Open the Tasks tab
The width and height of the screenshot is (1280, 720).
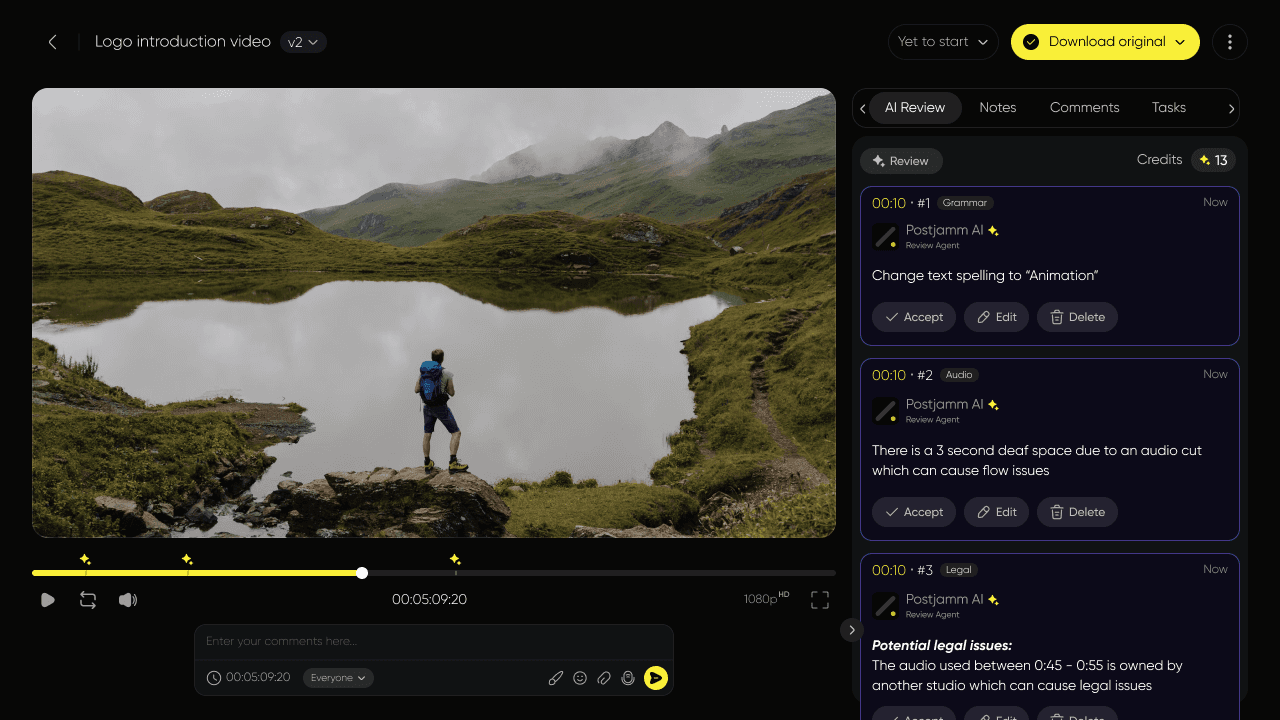pyautogui.click(x=1169, y=108)
